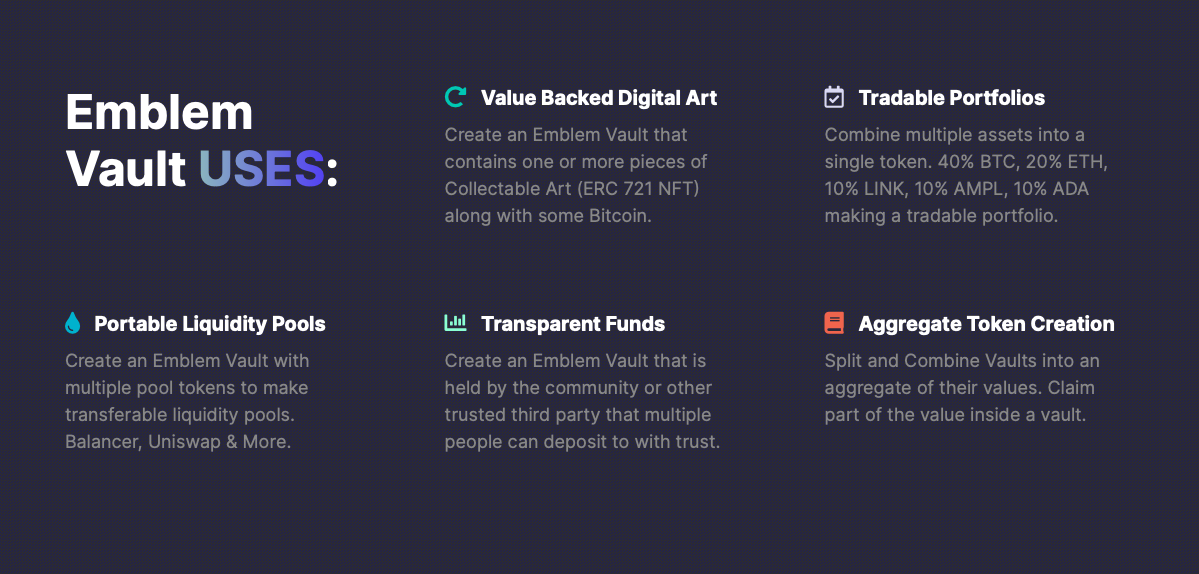Select the Aggregate Token Creation heading
The image size is (1199, 574).
coord(986,324)
